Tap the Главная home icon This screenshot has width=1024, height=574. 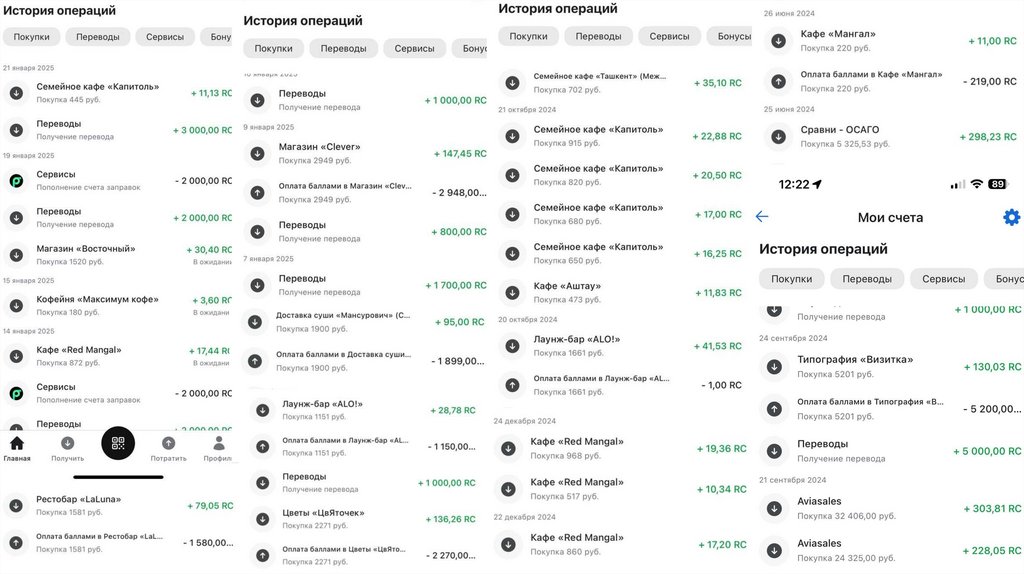(x=16, y=445)
